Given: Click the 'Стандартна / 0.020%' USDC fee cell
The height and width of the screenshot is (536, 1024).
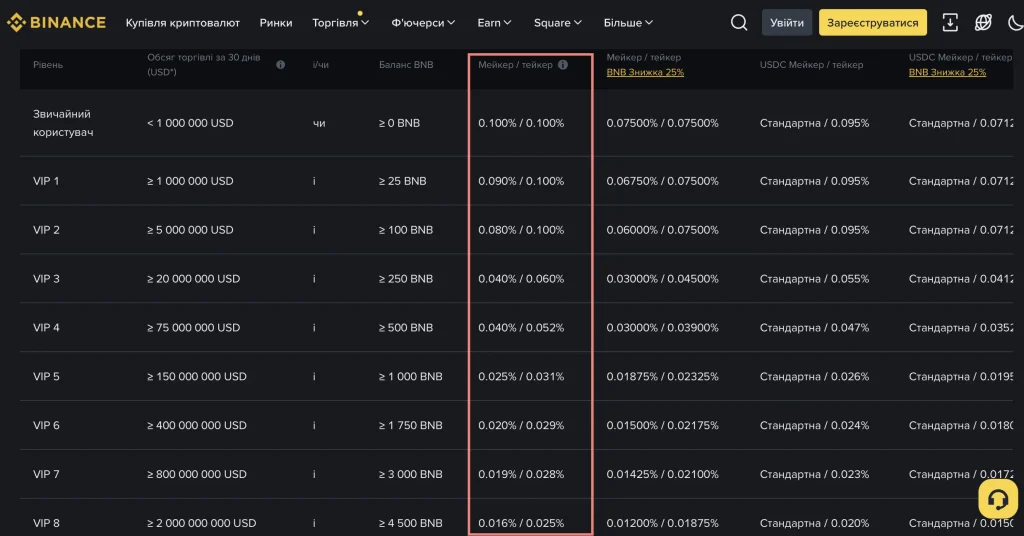Looking at the screenshot, I should (814, 523).
